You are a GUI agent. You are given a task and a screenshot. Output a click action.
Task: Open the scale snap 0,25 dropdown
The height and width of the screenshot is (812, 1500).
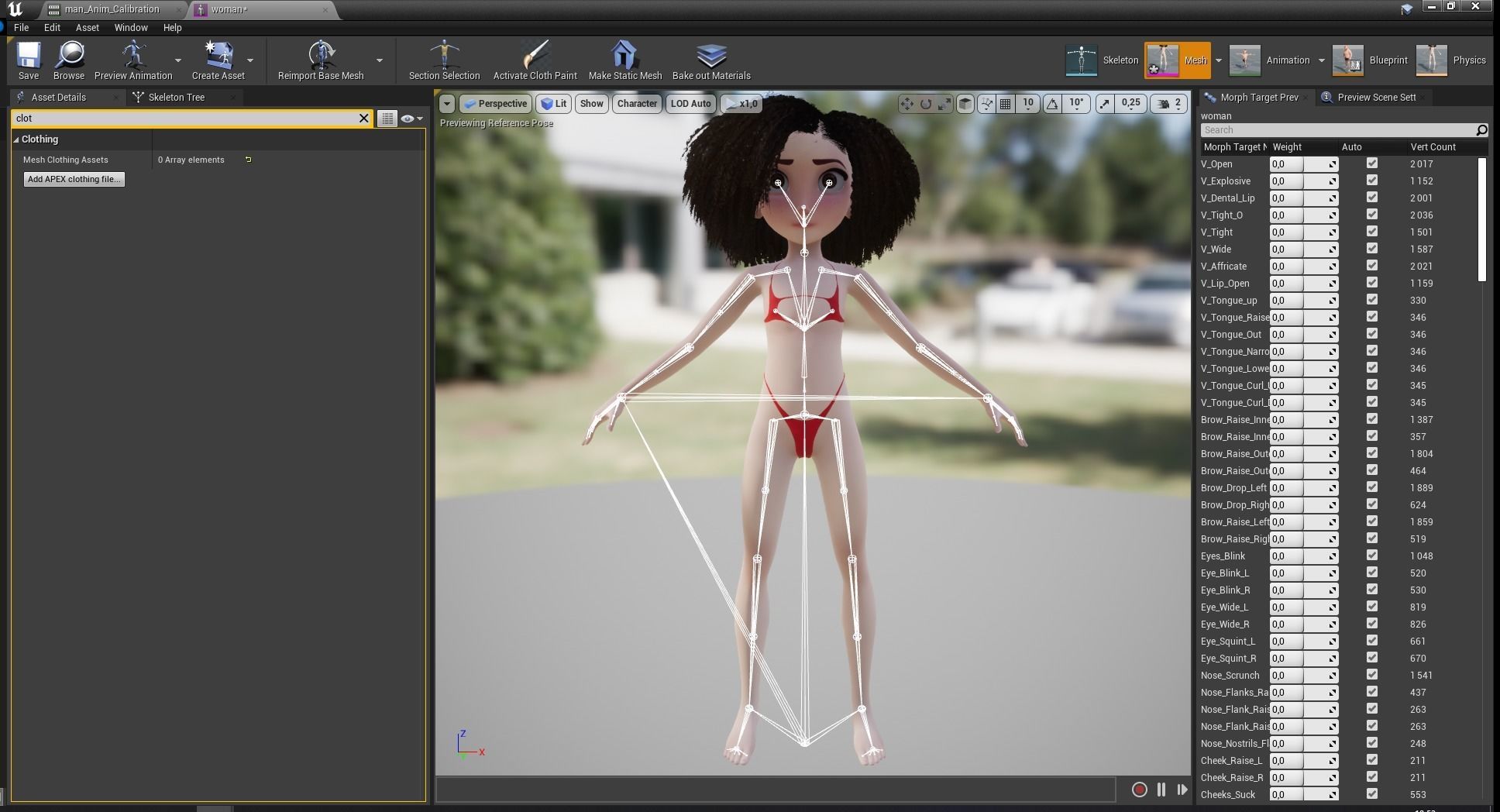pos(1130,104)
